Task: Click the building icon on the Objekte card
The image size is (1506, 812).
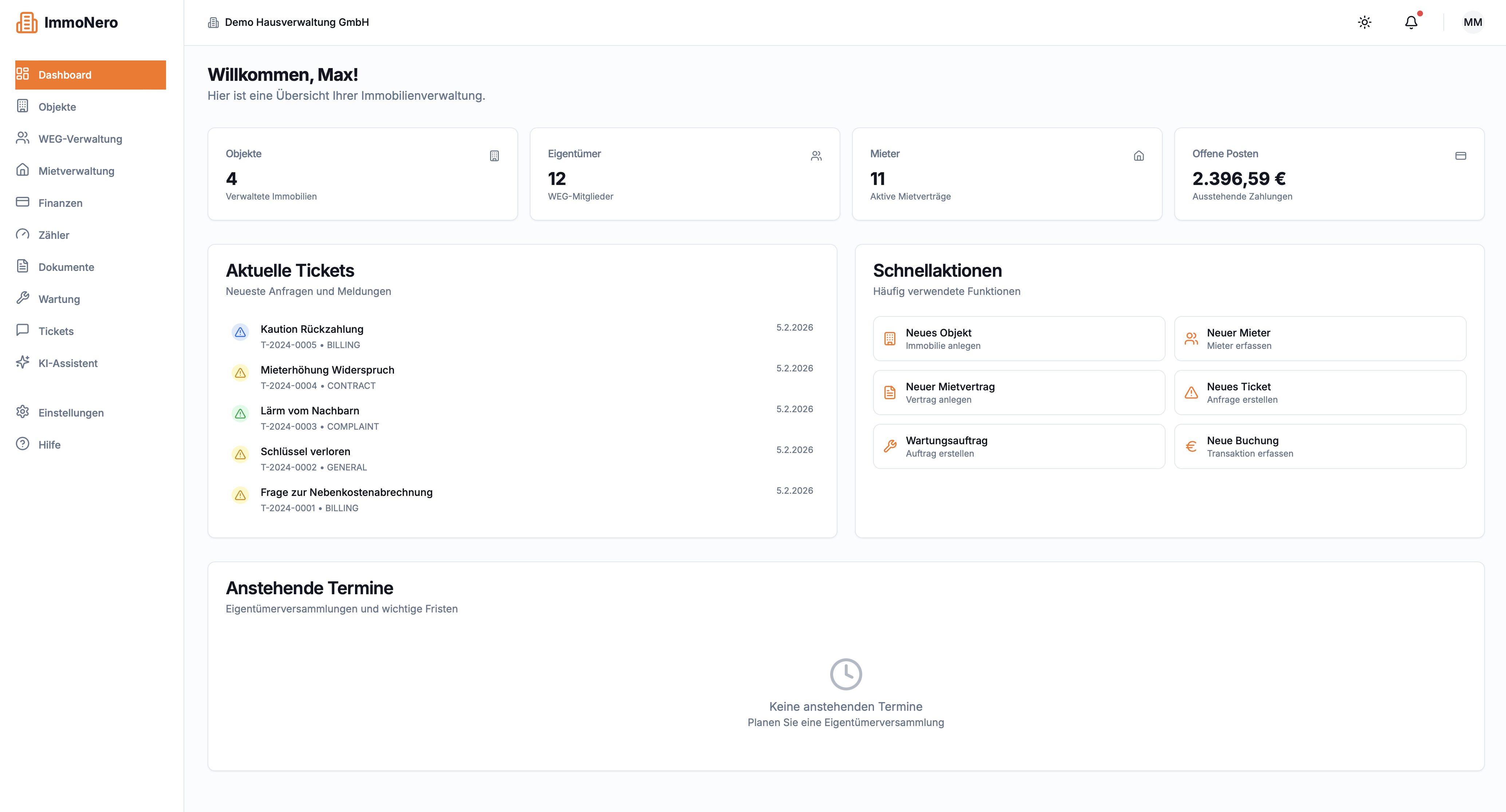Action: click(494, 155)
